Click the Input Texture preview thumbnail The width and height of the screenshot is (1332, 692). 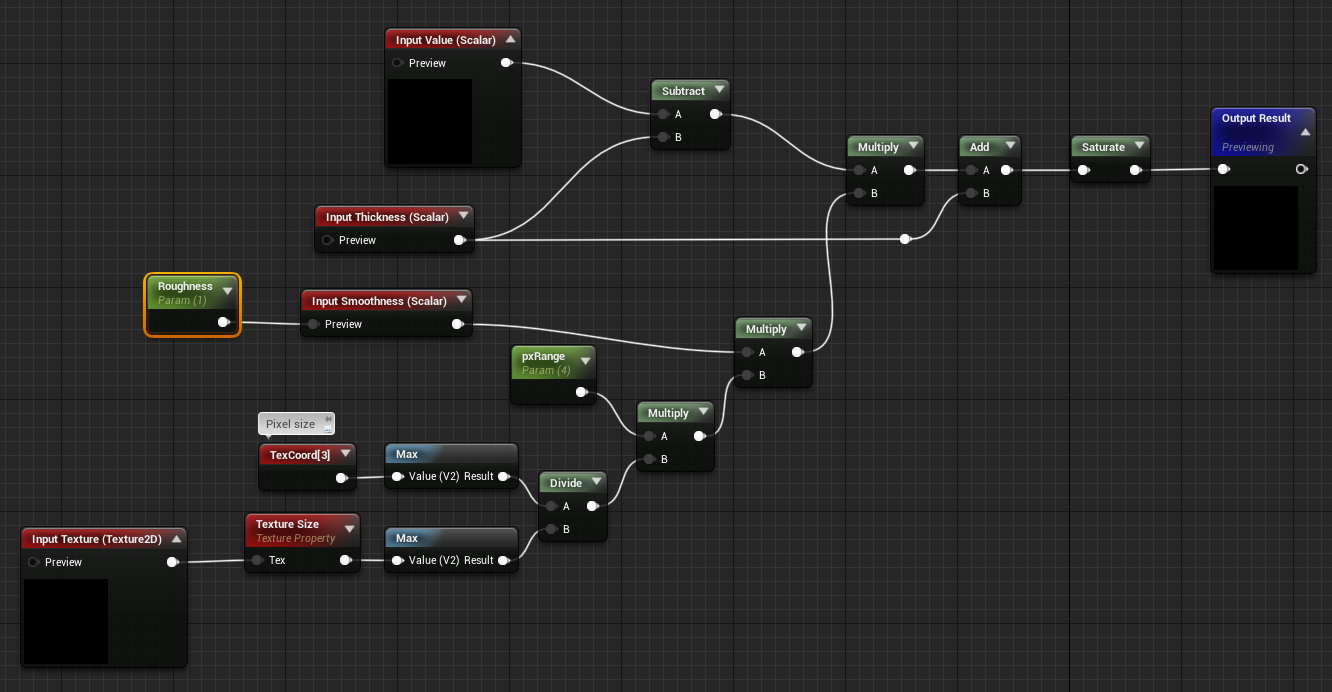point(66,621)
